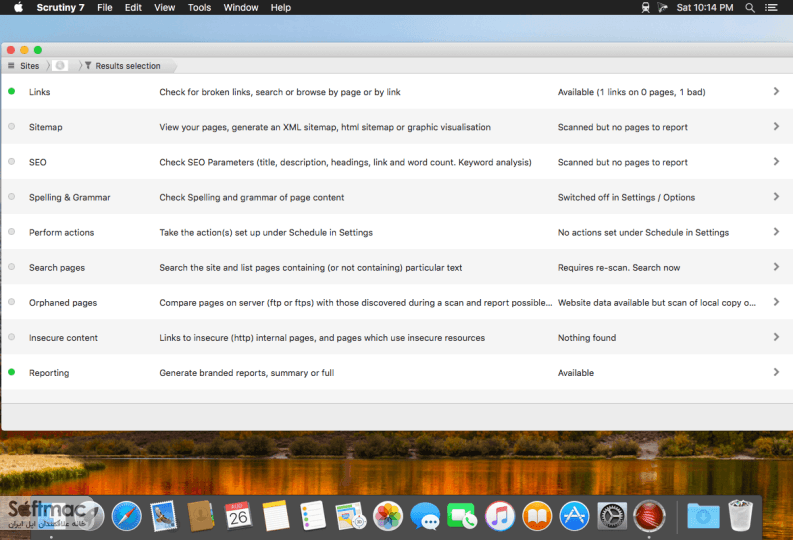Open Safari from the Dock
Screen dimensions: 793x540
(126, 516)
